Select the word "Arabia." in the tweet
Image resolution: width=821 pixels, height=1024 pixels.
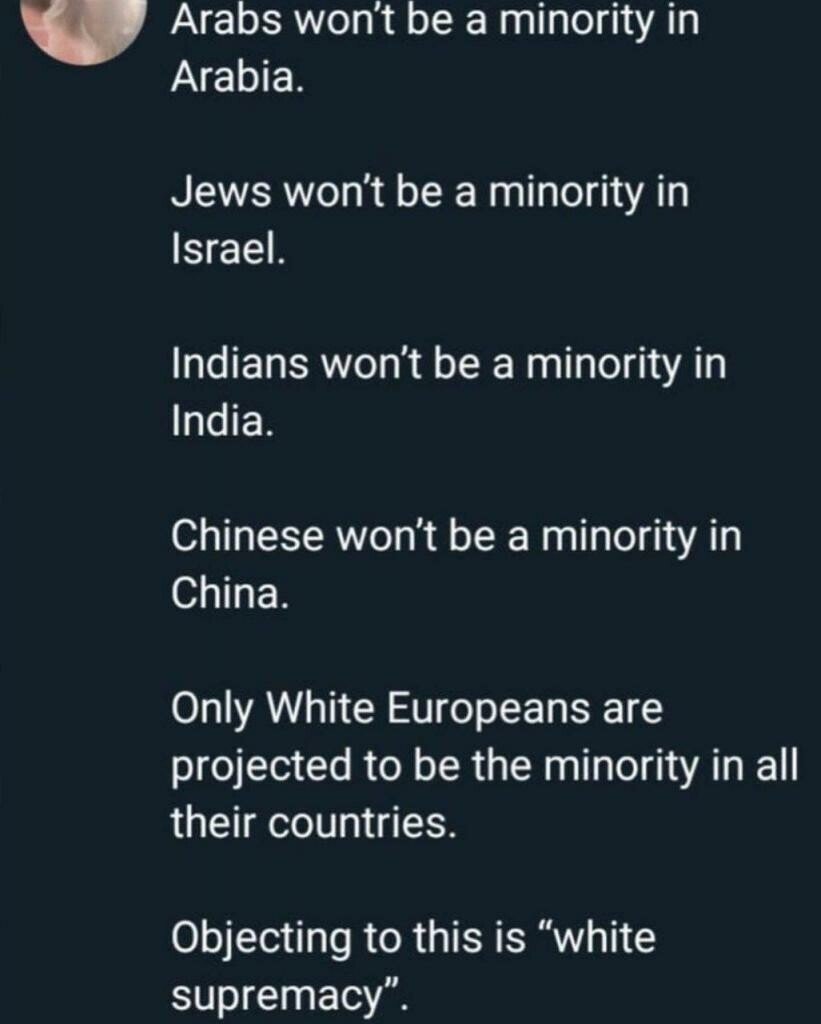238,78
